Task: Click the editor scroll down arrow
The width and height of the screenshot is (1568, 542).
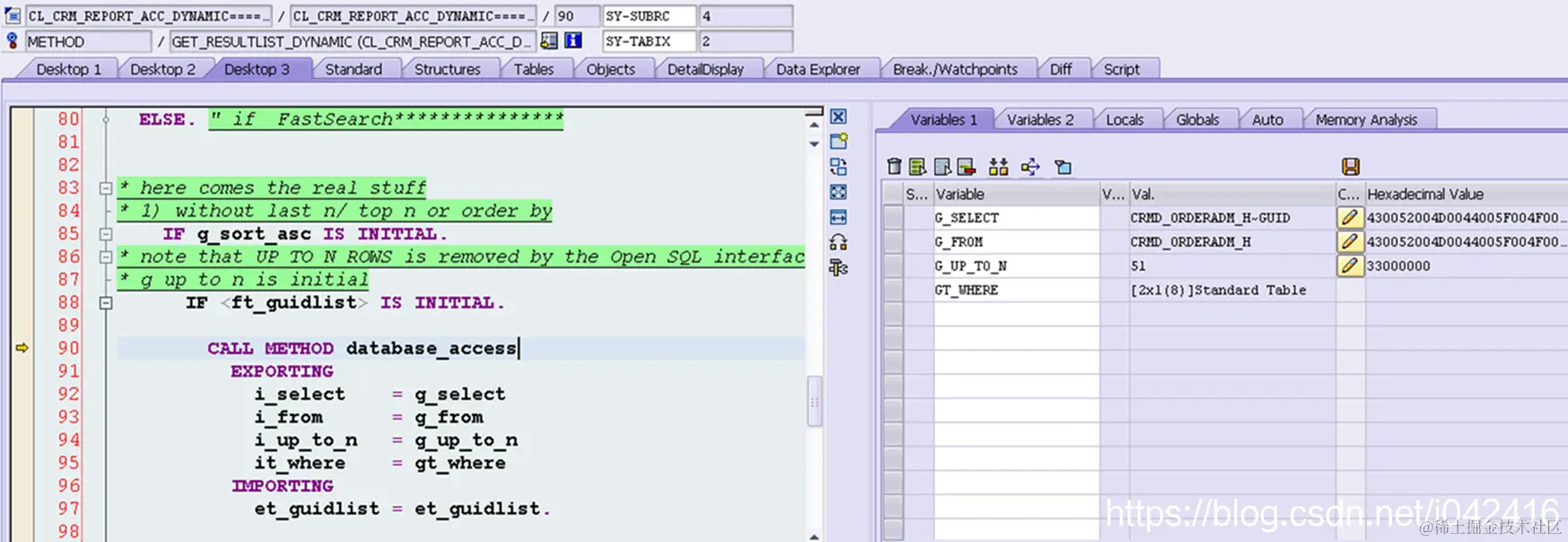Action: tap(814, 144)
